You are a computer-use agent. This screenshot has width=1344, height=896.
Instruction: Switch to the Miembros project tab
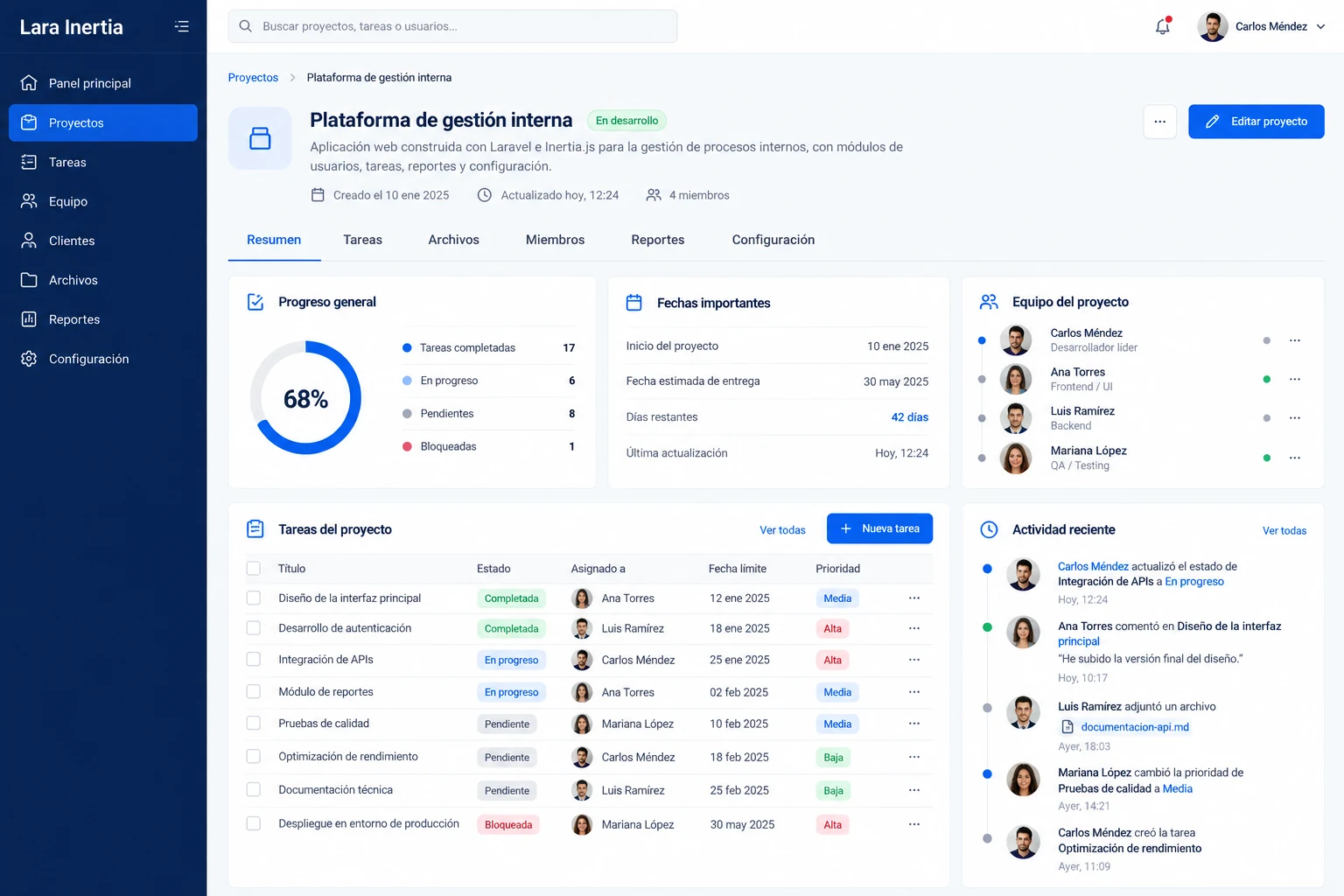pos(556,240)
